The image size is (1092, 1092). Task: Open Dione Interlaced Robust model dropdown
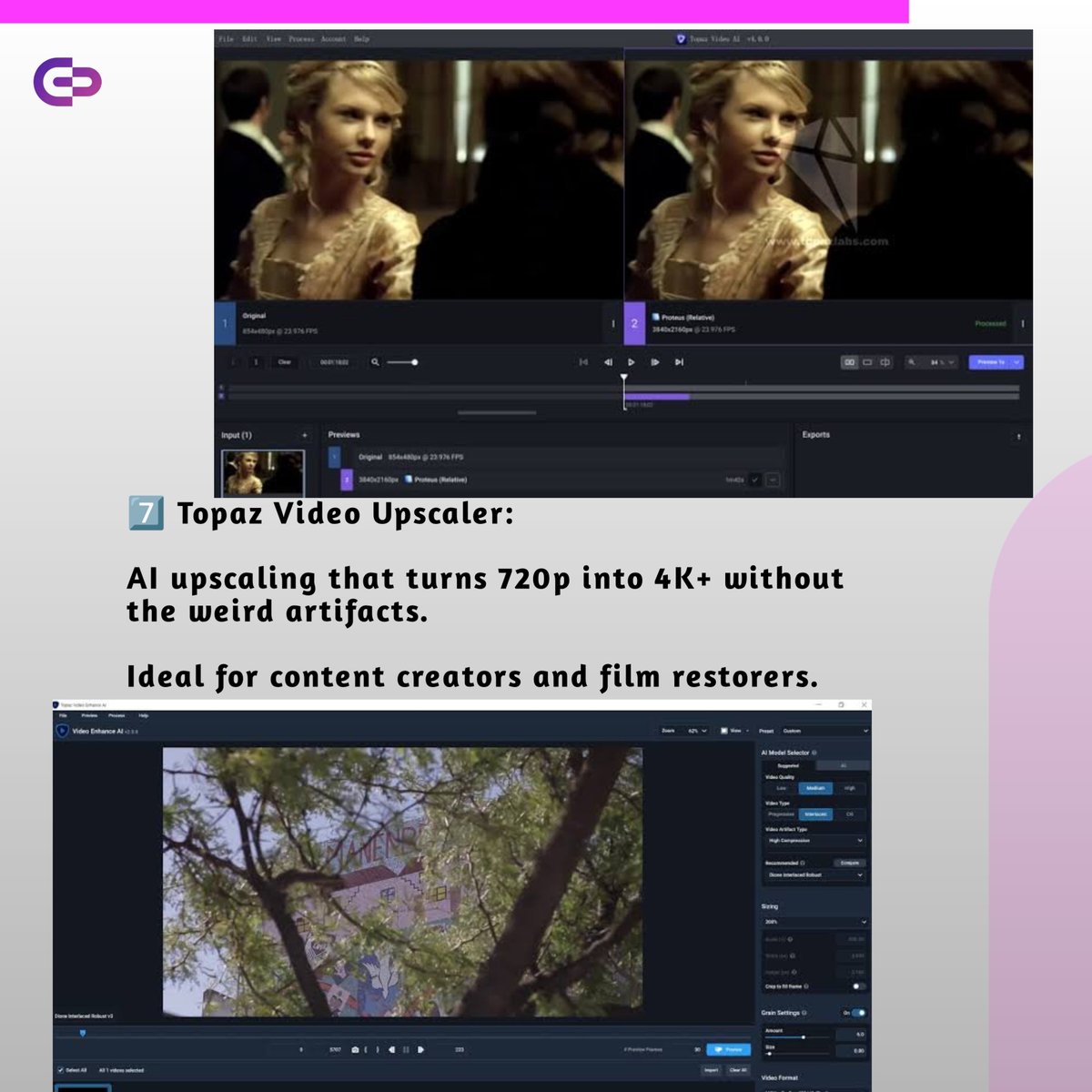pyautogui.click(x=815, y=875)
